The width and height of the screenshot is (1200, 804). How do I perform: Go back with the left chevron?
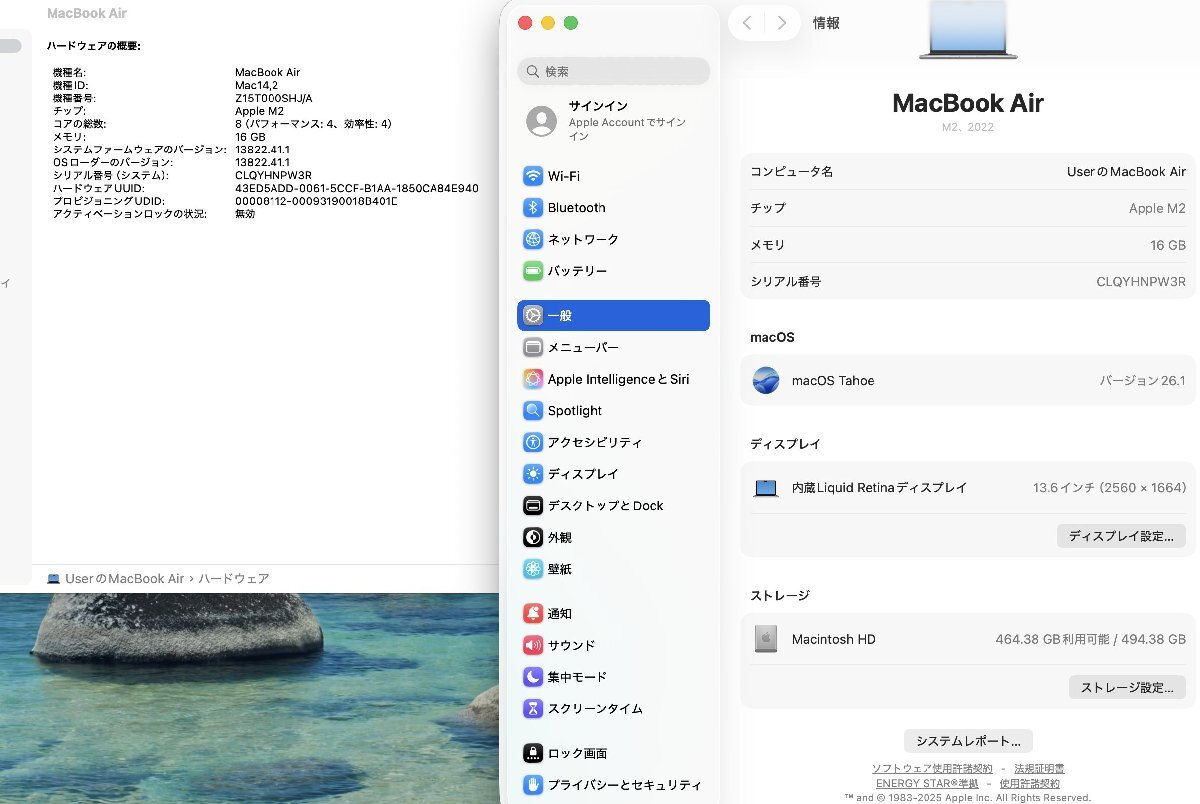pos(747,23)
